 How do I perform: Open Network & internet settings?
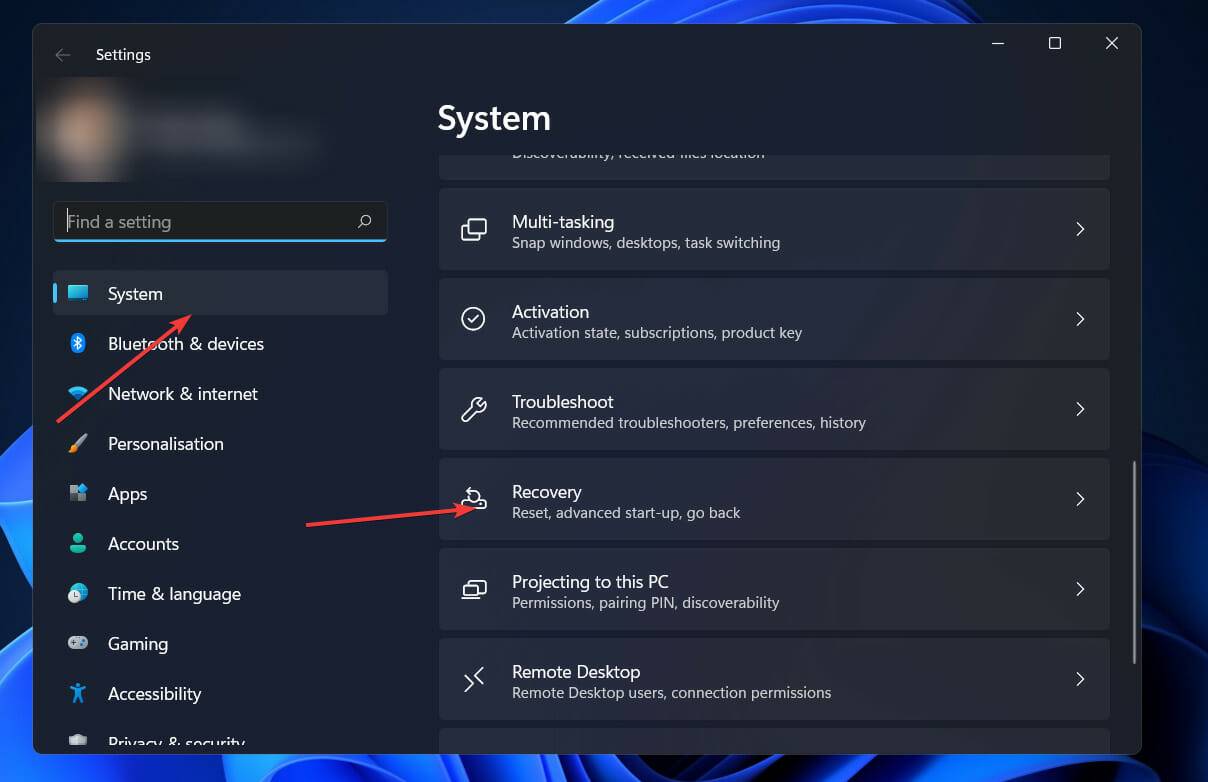click(182, 393)
